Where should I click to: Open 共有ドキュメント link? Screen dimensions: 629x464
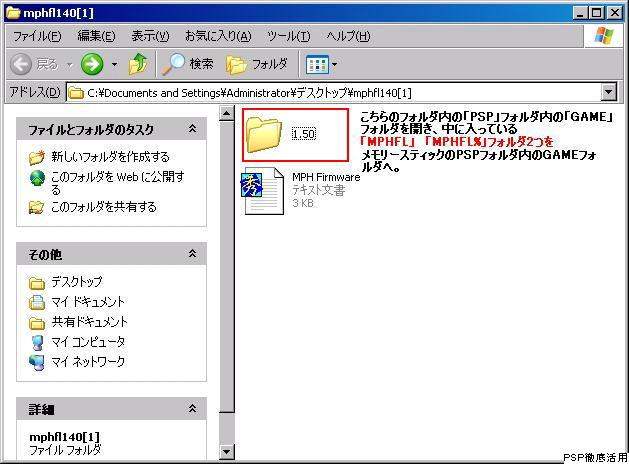pos(89,322)
